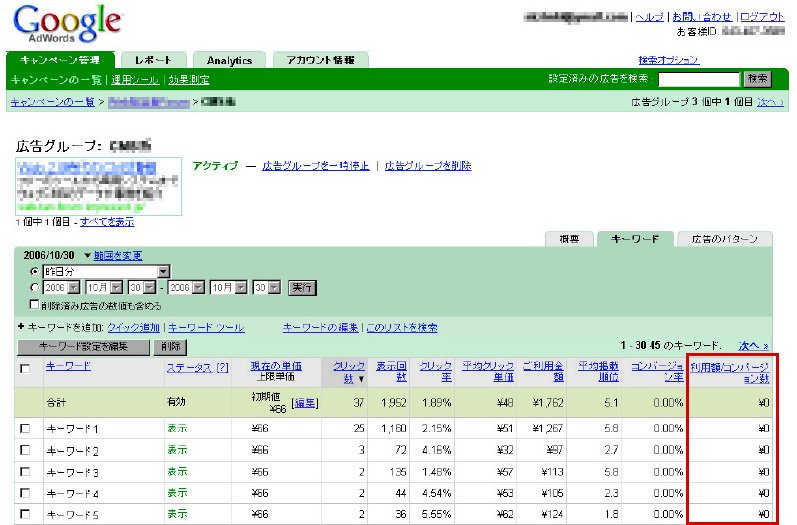
Task: Click the 広告グループを削除 link
Action: tap(427, 166)
